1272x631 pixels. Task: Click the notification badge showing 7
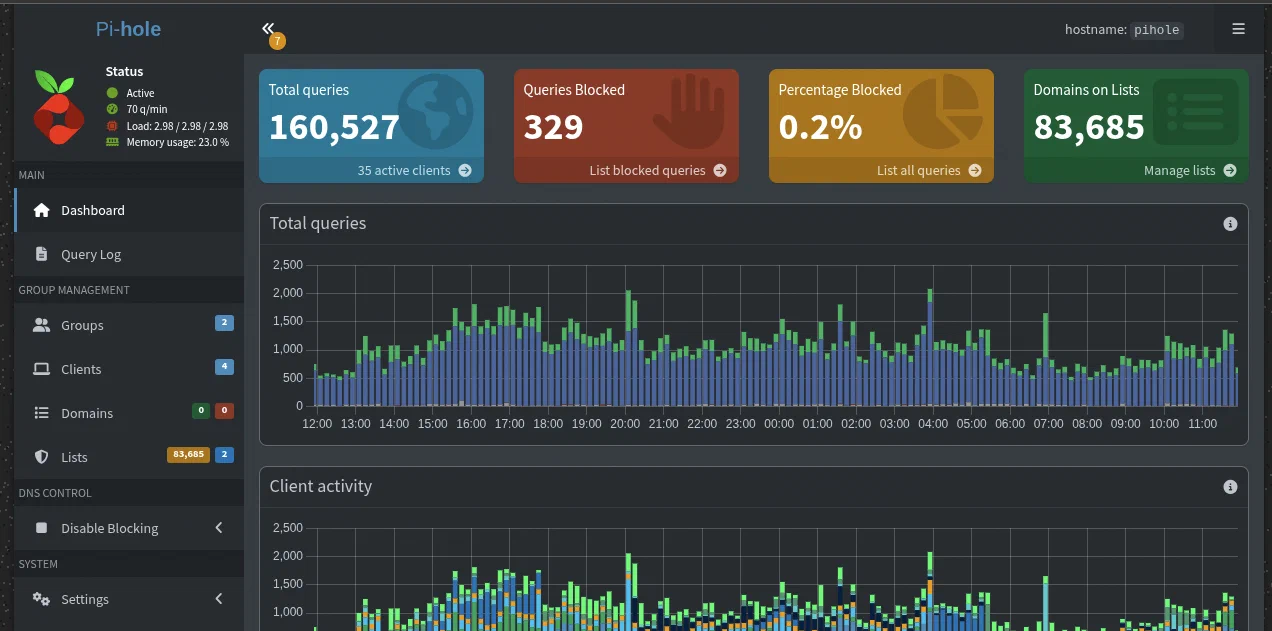tap(277, 41)
